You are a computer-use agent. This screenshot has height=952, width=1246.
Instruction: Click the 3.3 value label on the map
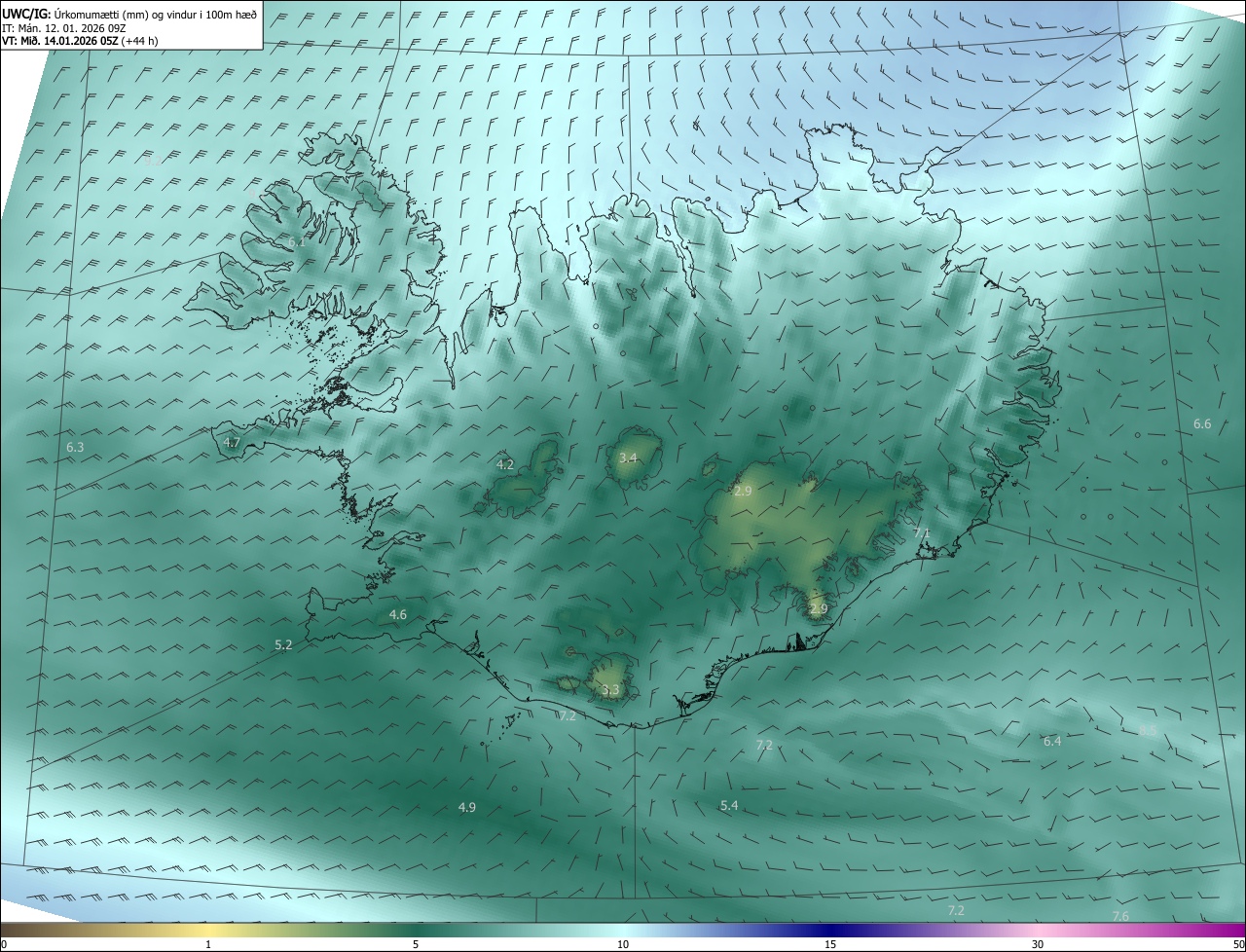pos(610,690)
